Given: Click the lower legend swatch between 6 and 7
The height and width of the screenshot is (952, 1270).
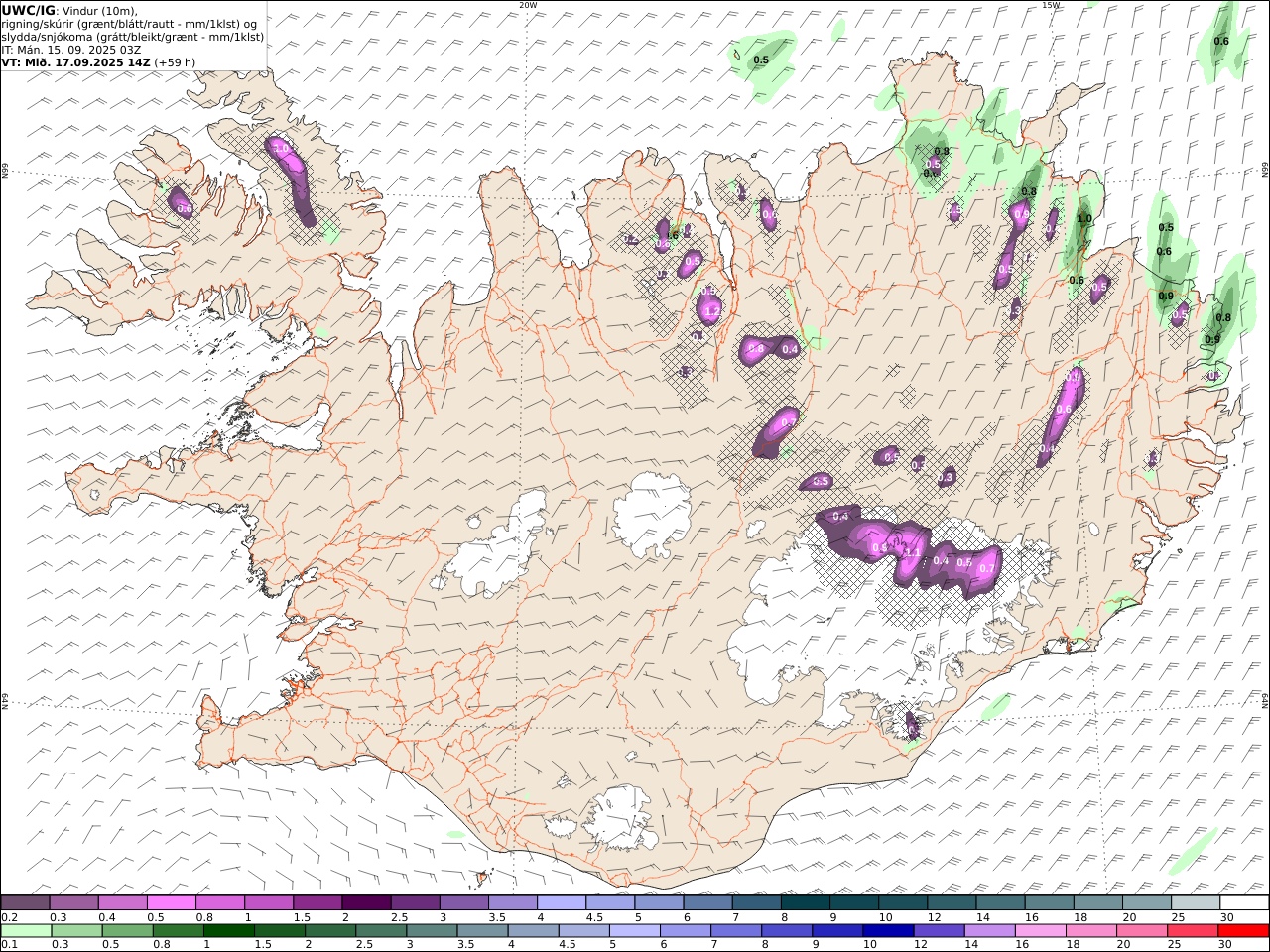Looking at the screenshot, I should tap(686, 930).
